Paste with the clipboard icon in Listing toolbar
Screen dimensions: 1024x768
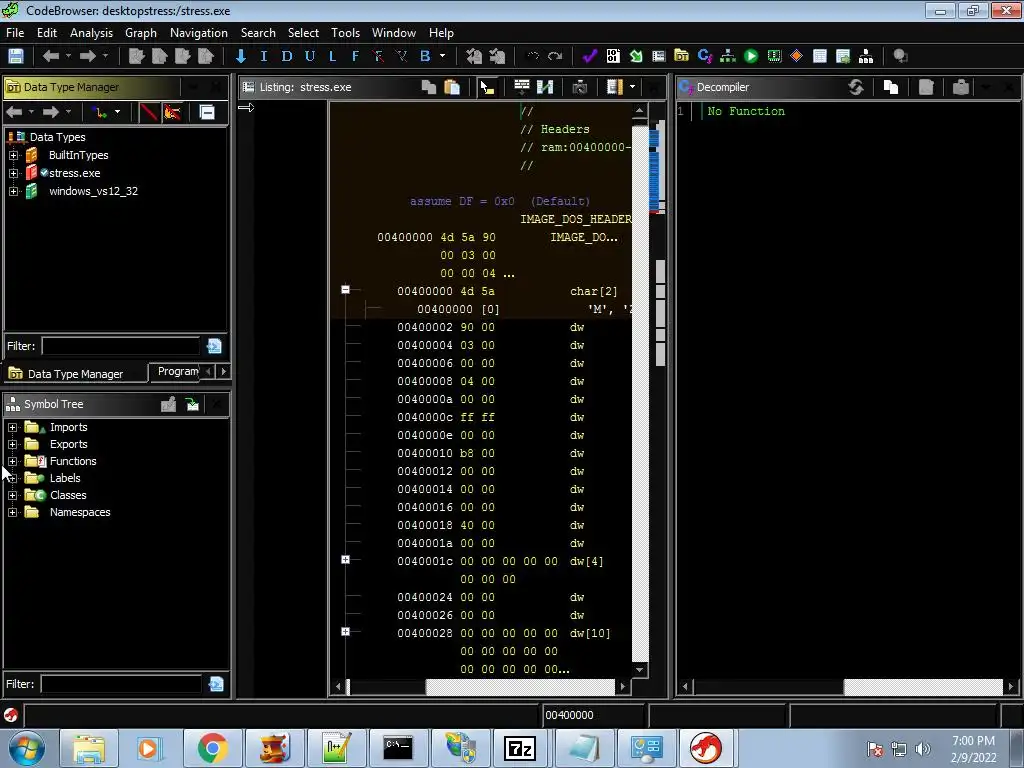click(452, 87)
